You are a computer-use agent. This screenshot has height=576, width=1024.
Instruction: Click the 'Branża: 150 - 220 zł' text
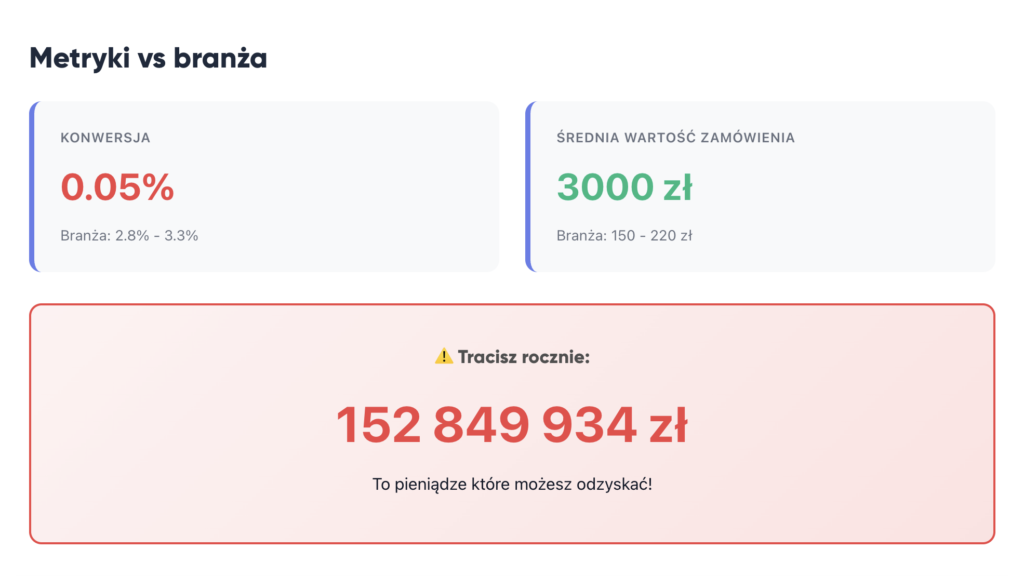pyautogui.click(x=624, y=236)
